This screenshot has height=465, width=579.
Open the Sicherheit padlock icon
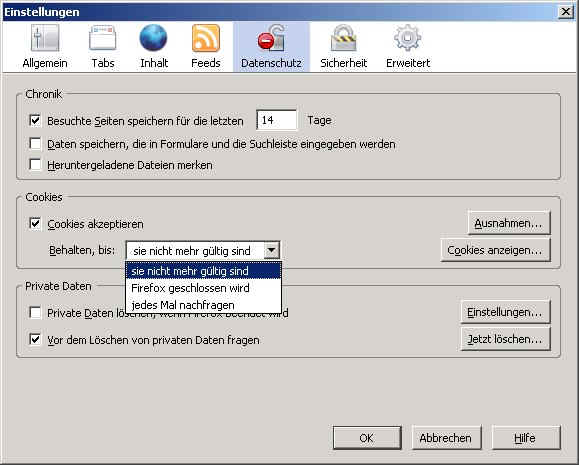click(x=343, y=38)
